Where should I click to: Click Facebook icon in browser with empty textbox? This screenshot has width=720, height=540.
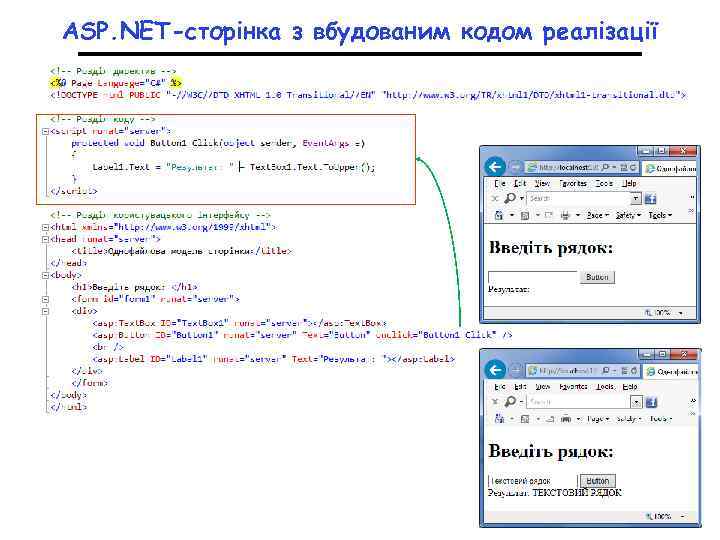coord(650,199)
